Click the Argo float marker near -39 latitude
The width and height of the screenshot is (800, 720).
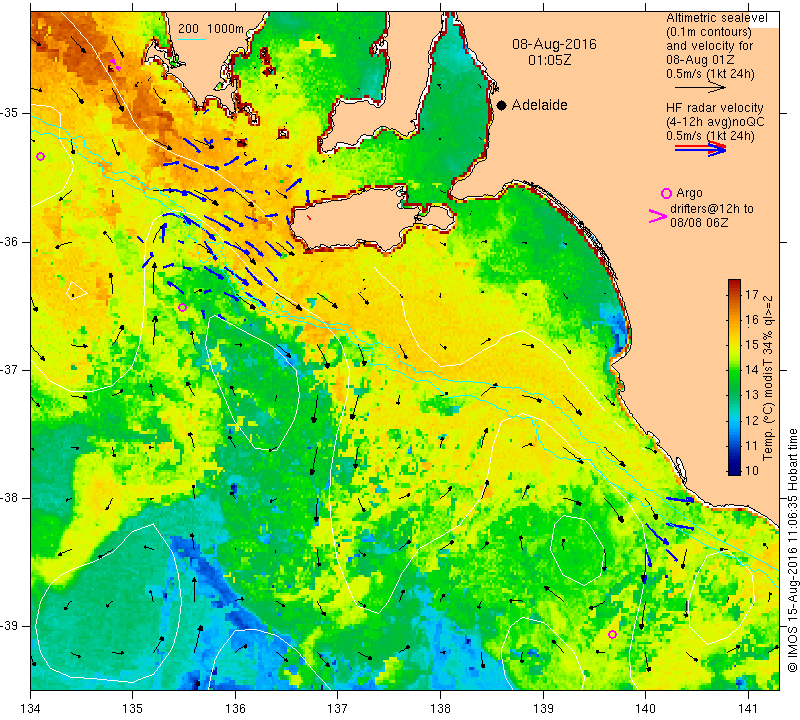612,634
